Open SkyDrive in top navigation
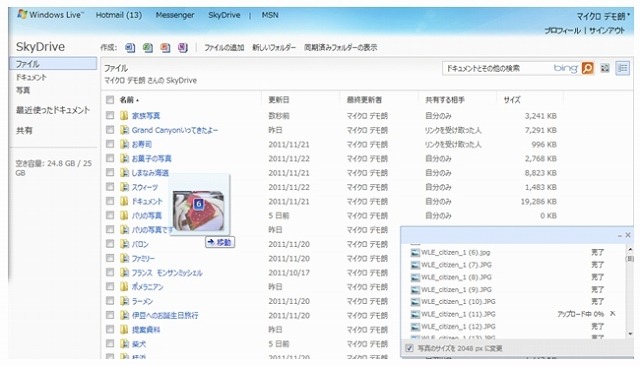 coord(224,15)
